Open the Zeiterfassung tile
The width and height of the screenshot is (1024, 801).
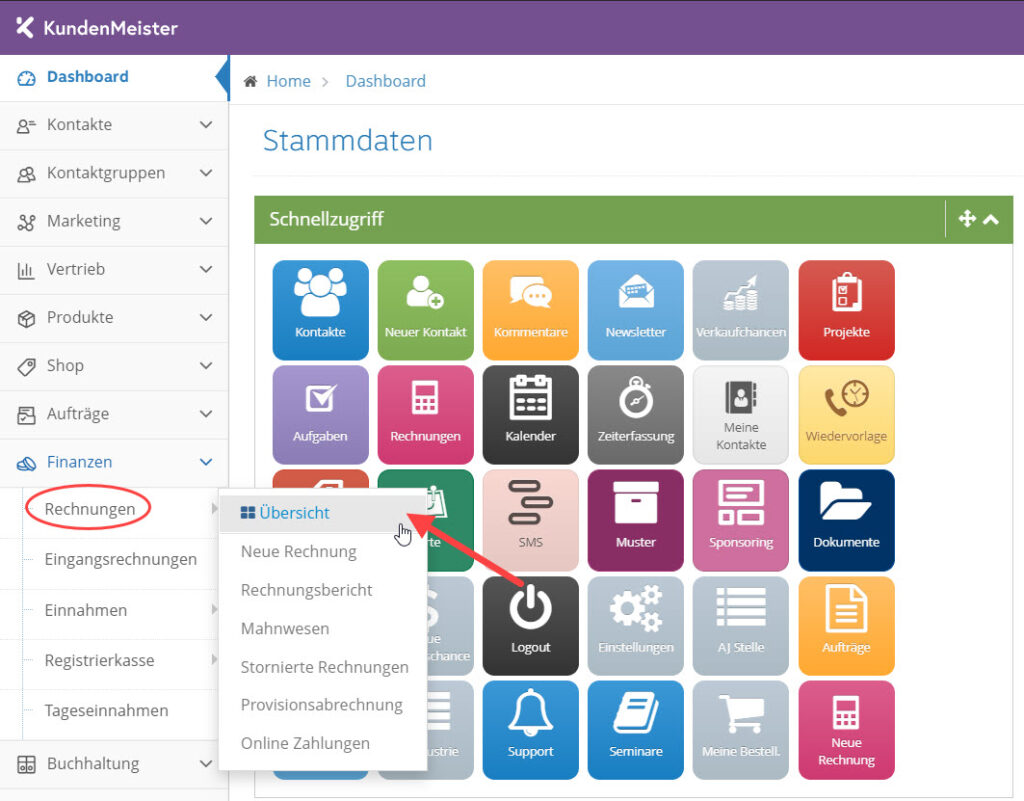pyautogui.click(x=635, y=415)
